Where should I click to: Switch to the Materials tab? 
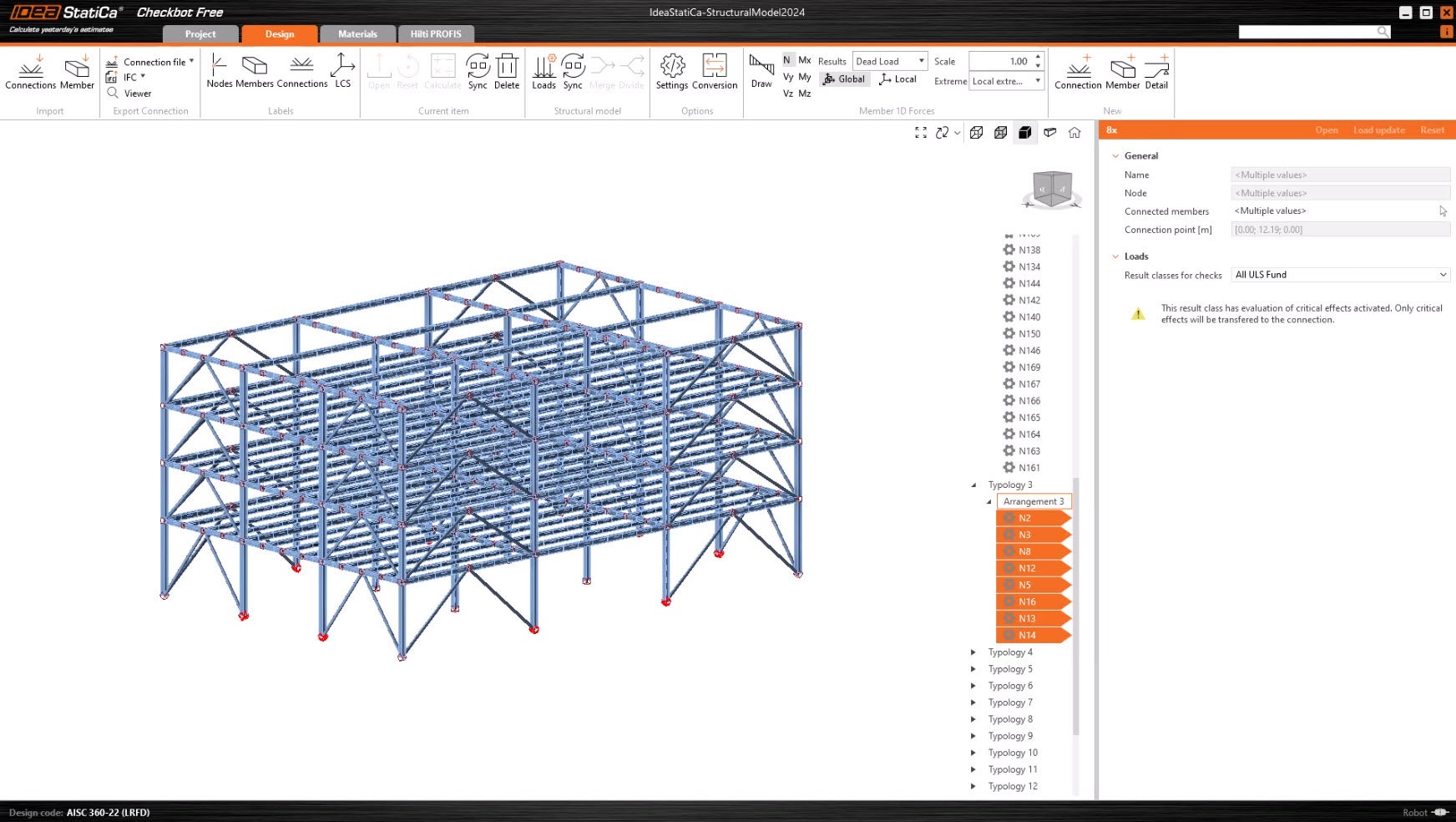coord(357,34)
